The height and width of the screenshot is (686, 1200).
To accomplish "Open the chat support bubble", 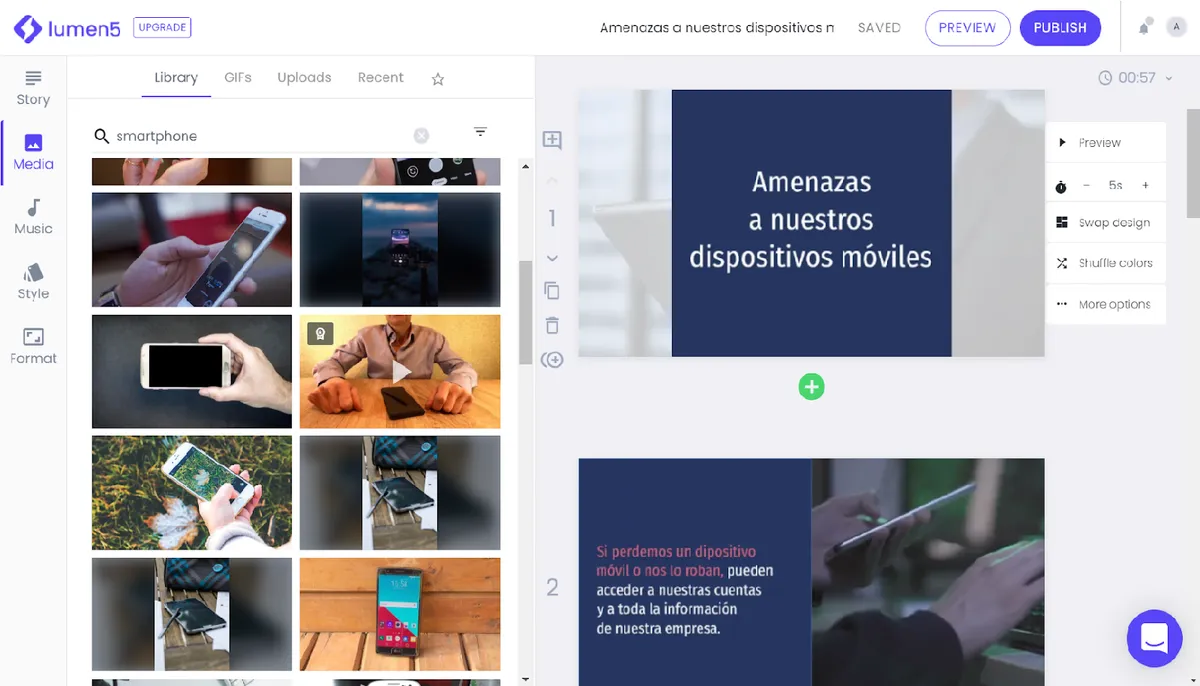I will pos(1154,638).
